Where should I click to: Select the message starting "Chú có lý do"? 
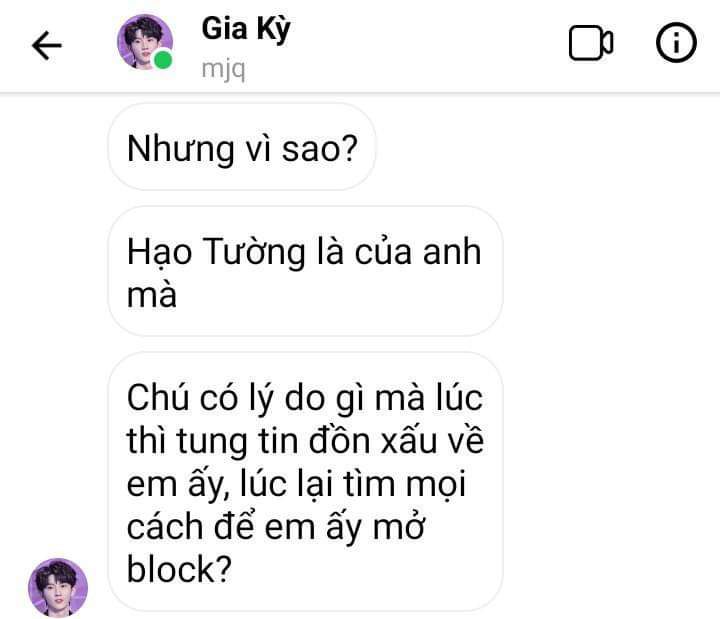point(305,482)
